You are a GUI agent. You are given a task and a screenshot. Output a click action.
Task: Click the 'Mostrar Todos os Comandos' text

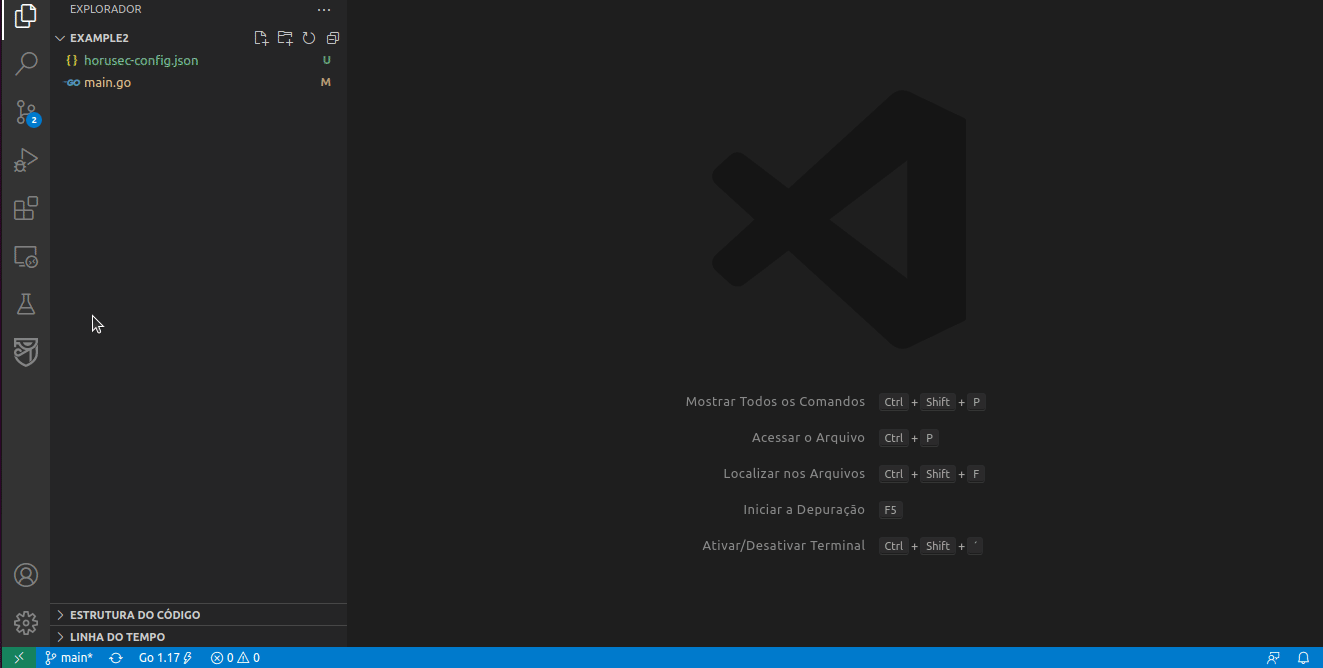click(x=775, y=401)
